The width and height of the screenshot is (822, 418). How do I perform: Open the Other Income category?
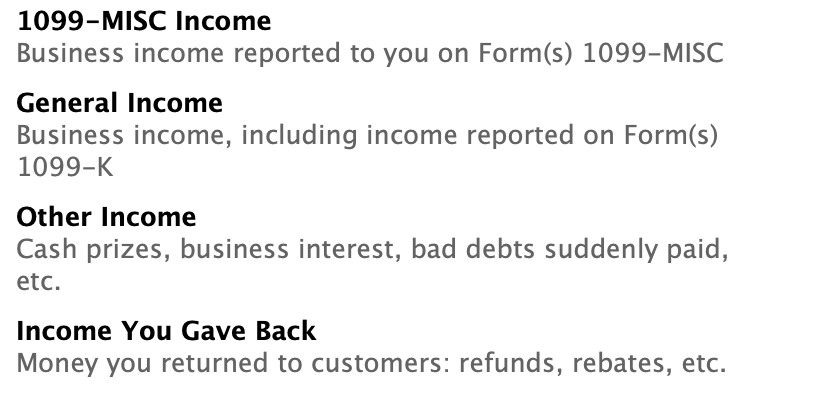click(106, 217)
